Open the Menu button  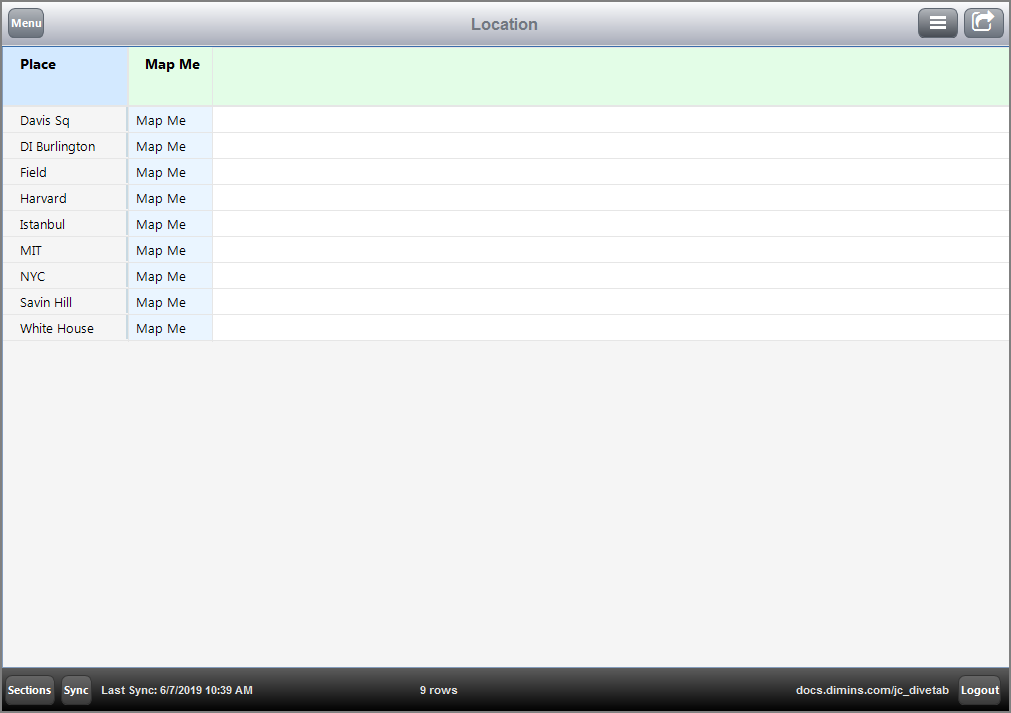tap(26, 23)
